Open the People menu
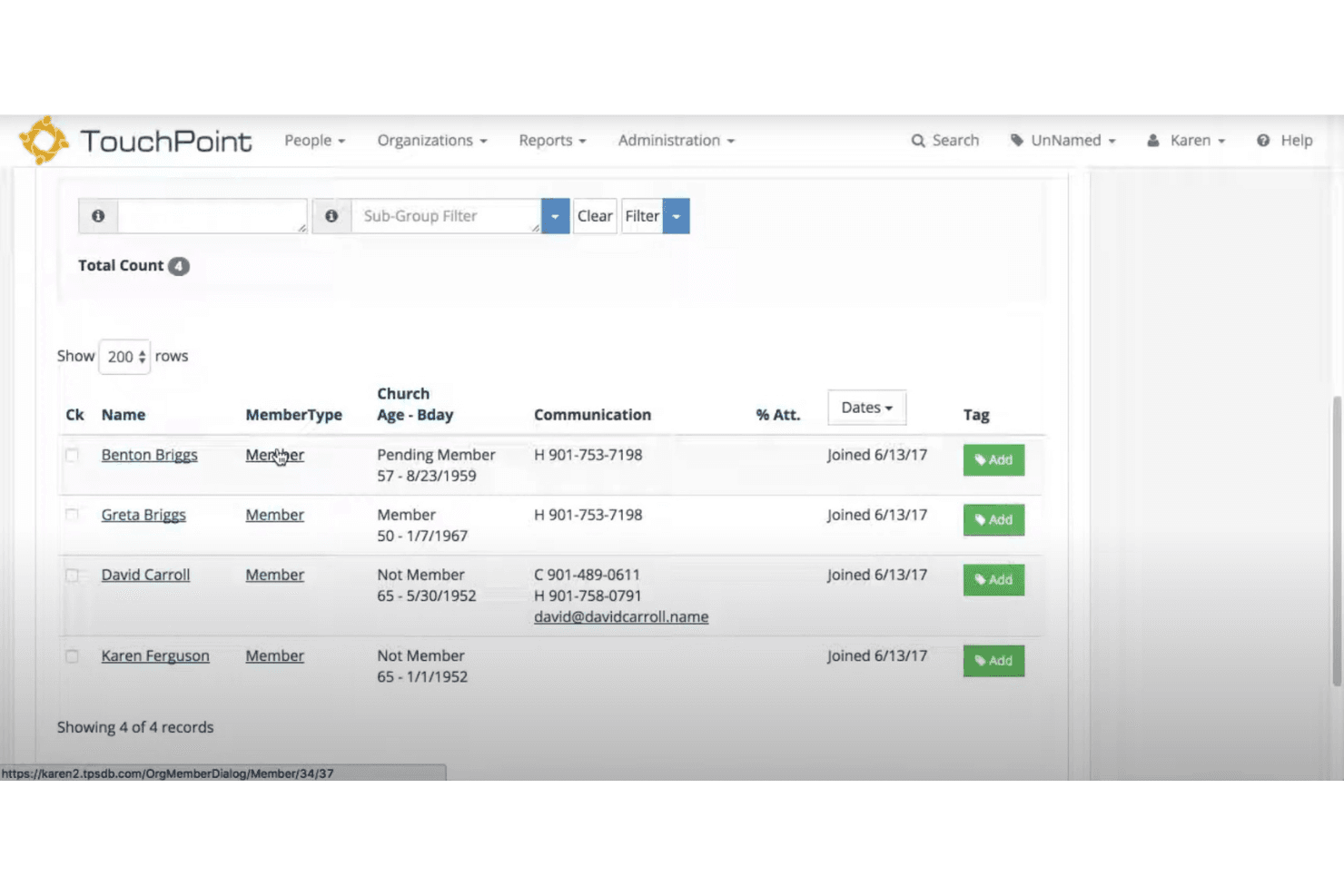Image resolution: width=1344 pixels, height=896 pixels. coord(315,141)
